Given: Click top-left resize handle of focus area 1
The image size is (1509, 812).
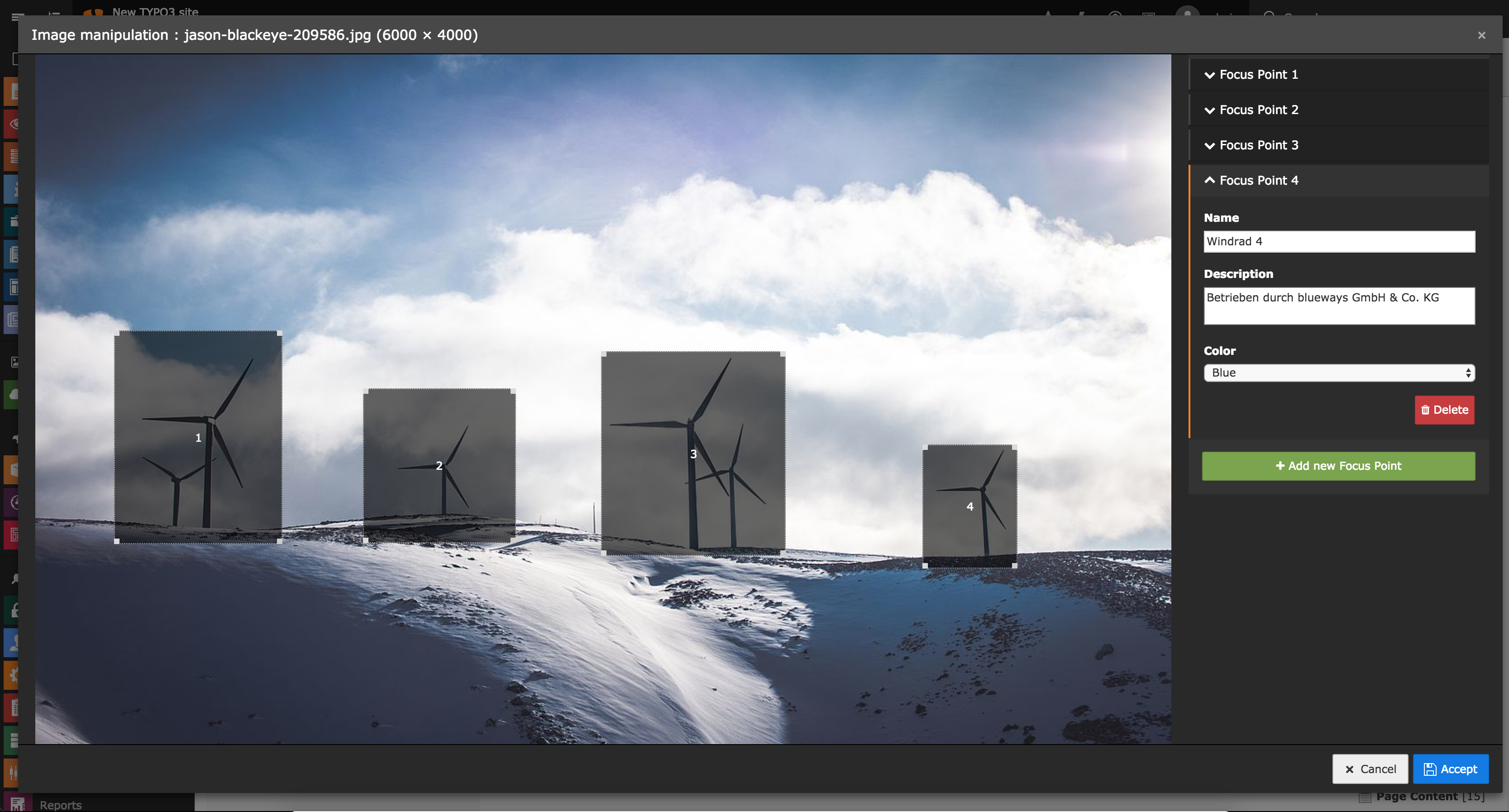Looking at the screenshot, I should coord(117,333).
